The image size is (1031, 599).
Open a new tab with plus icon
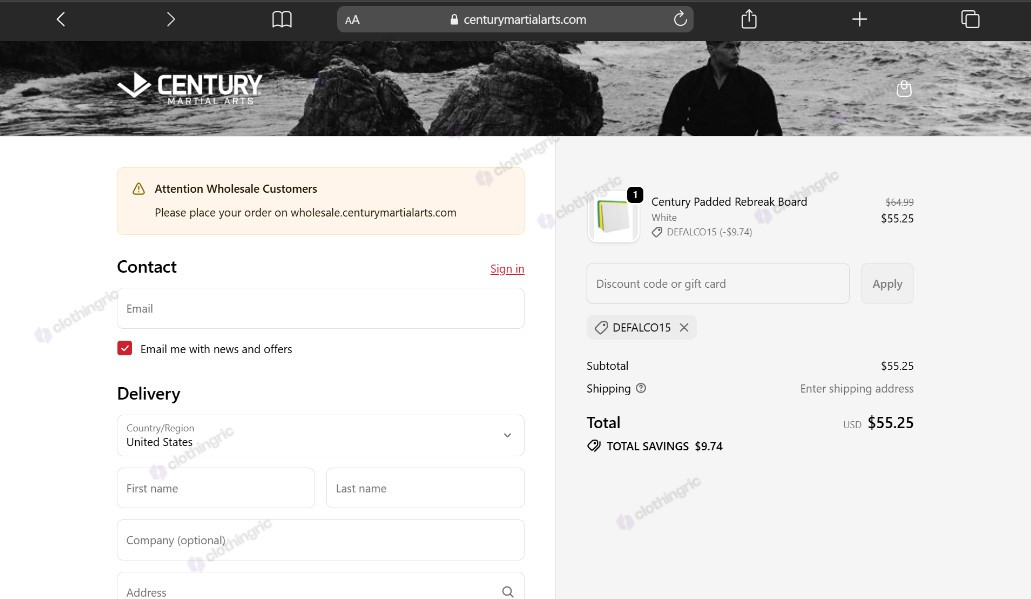point(859,19)
